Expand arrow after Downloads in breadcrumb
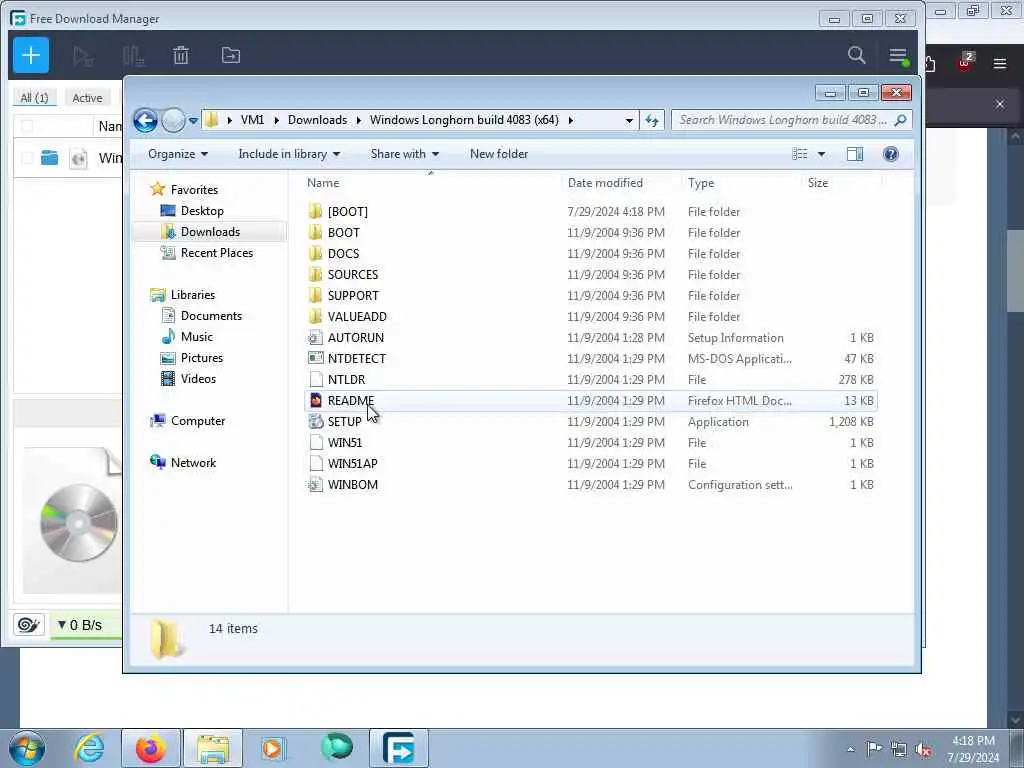 coord(359,120)
